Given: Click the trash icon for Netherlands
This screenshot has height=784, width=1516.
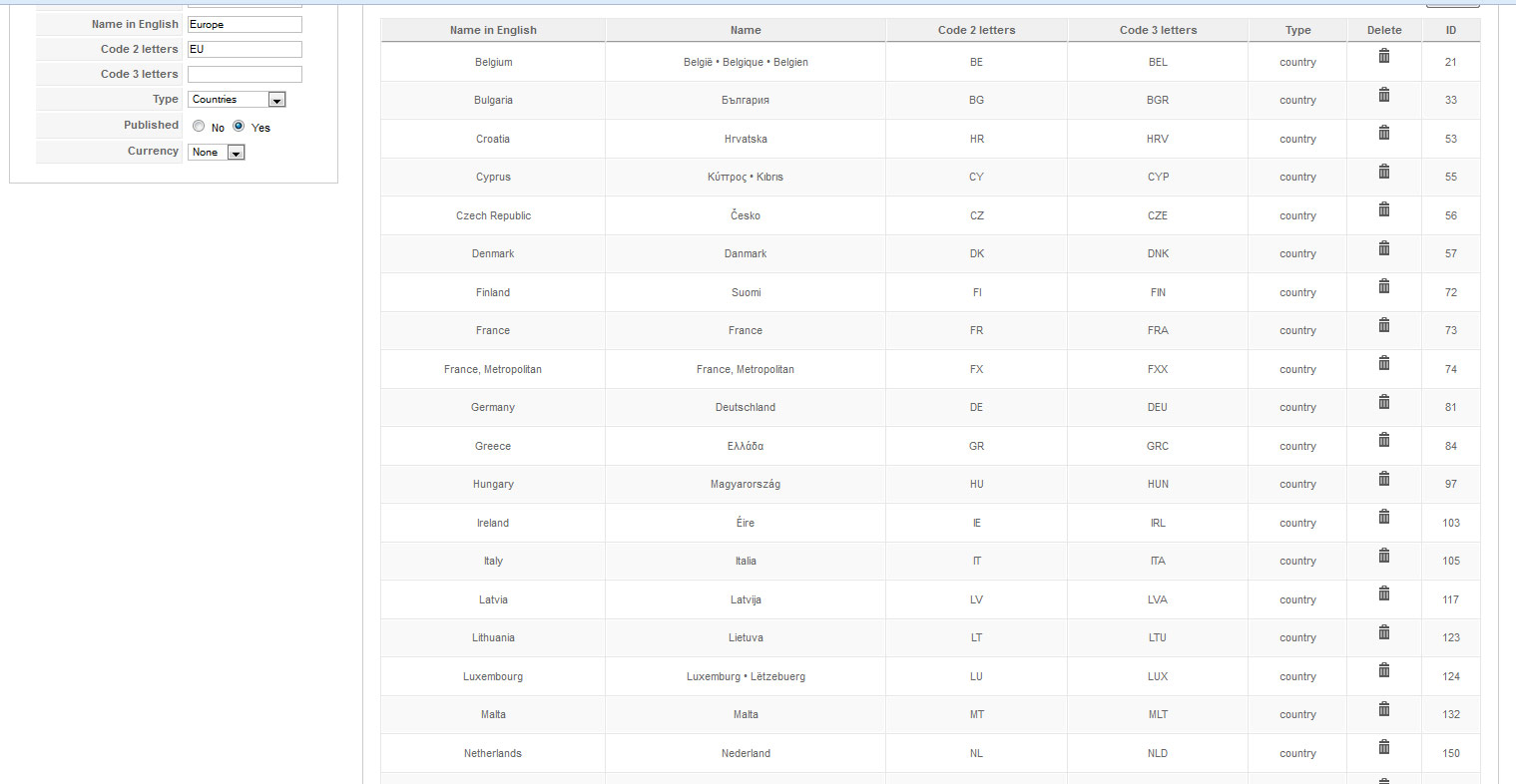Looking at the screenshot, I should point(1384,747).
